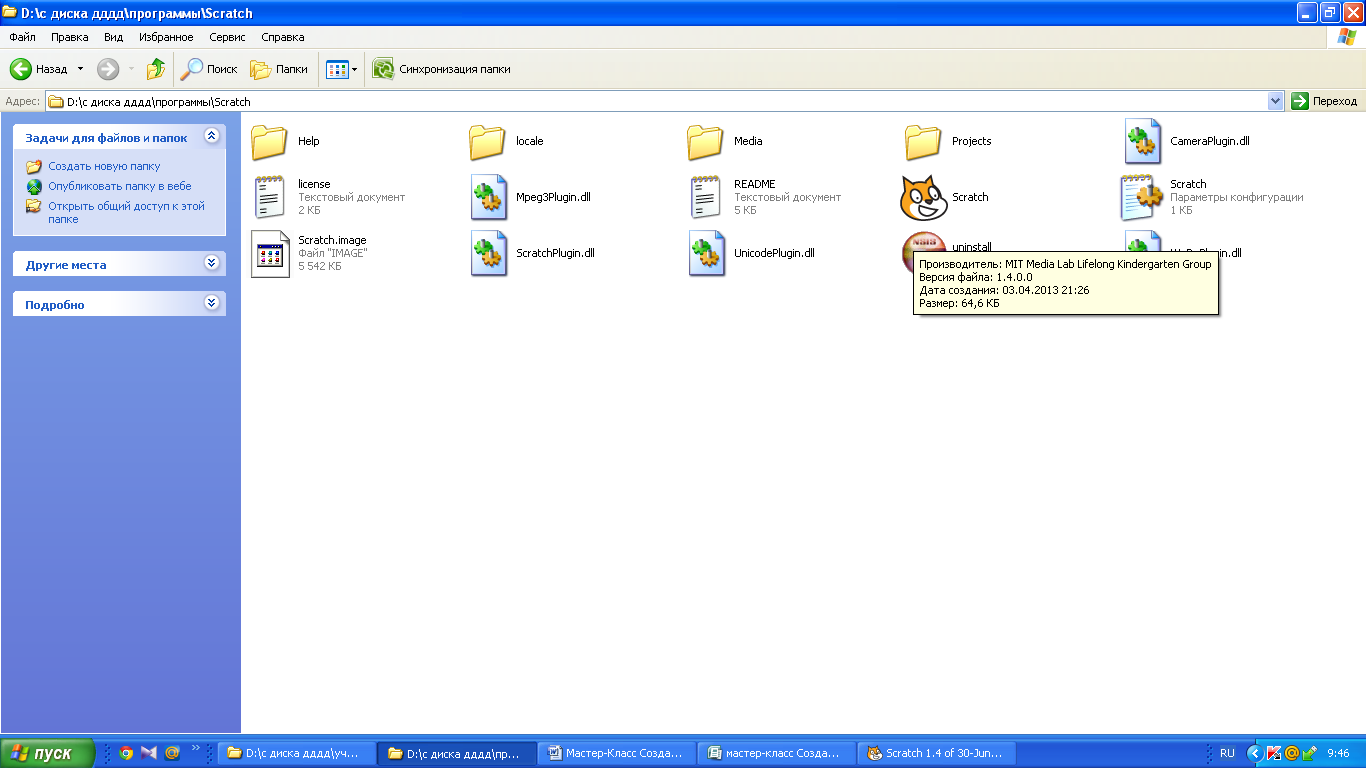Screen dimensions: 1366x768
Task: Switch to мастер-класс Созда... second taskbar button
Action: pyautogui.click(x=777, y=753)
